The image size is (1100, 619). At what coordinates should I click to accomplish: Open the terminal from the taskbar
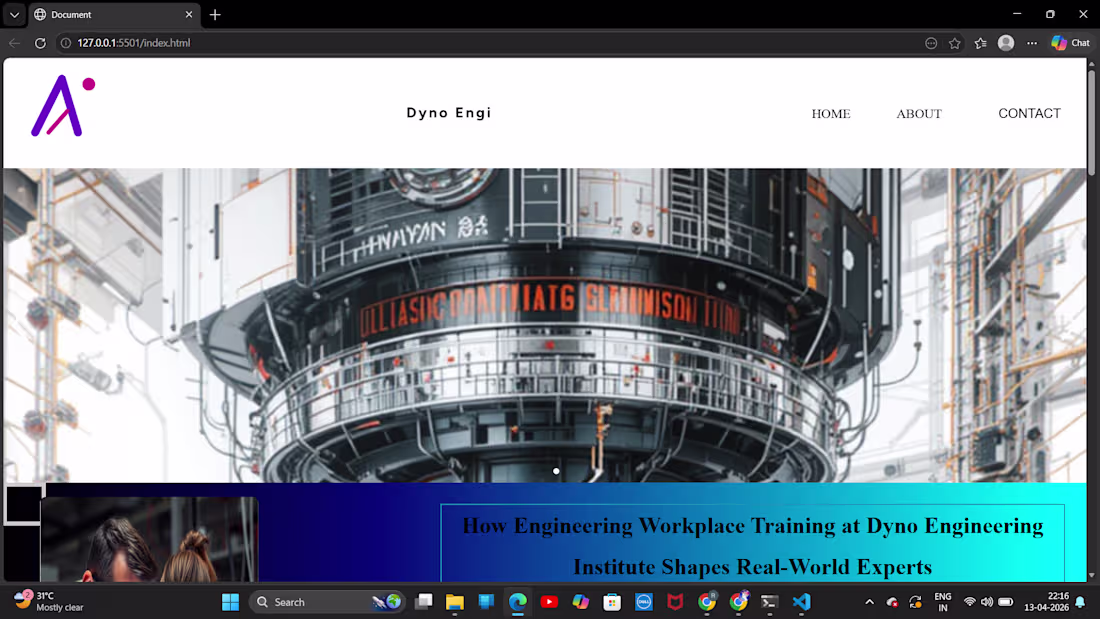769,601
